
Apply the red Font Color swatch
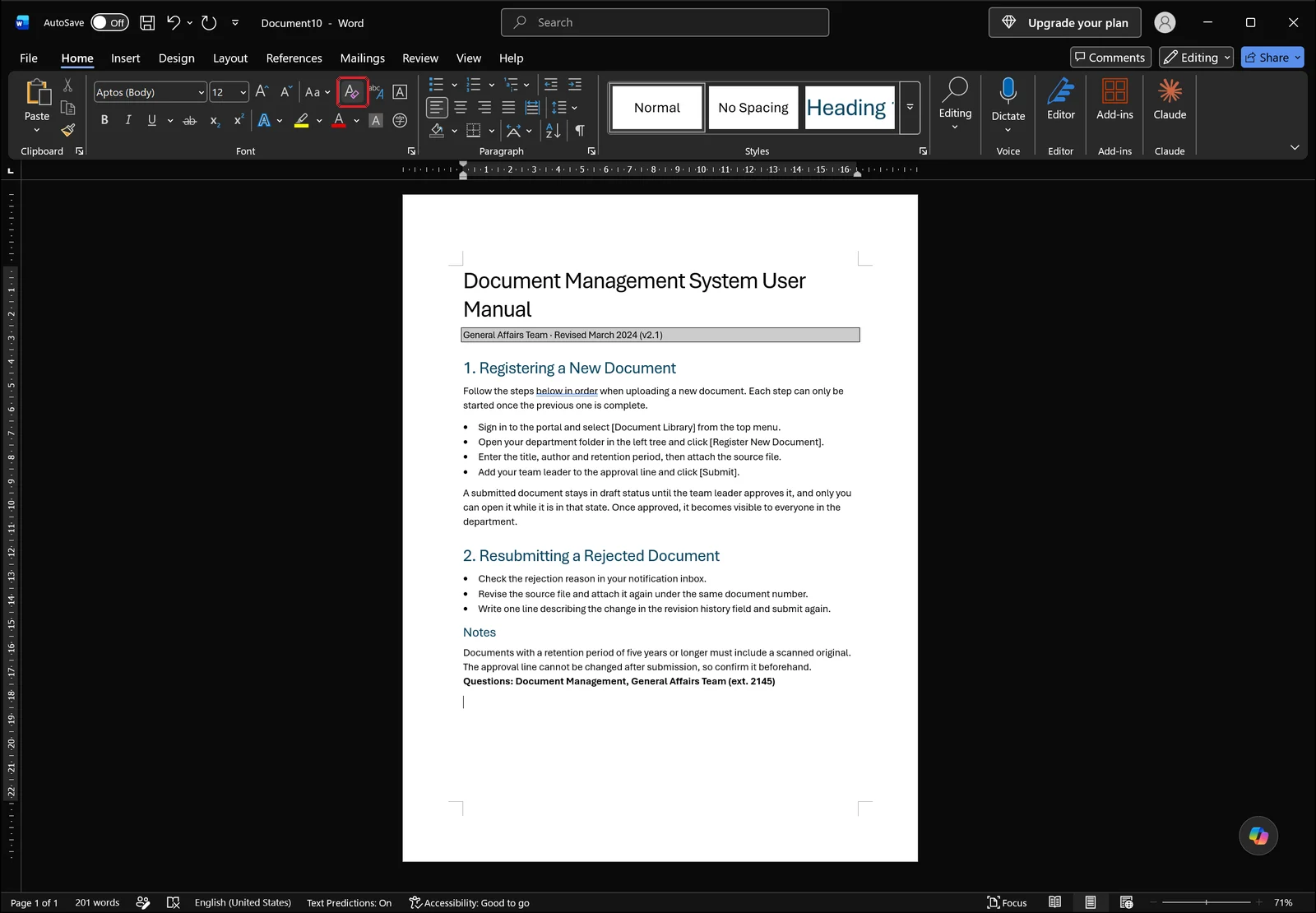pyautogui.click(x=339, y=121)
